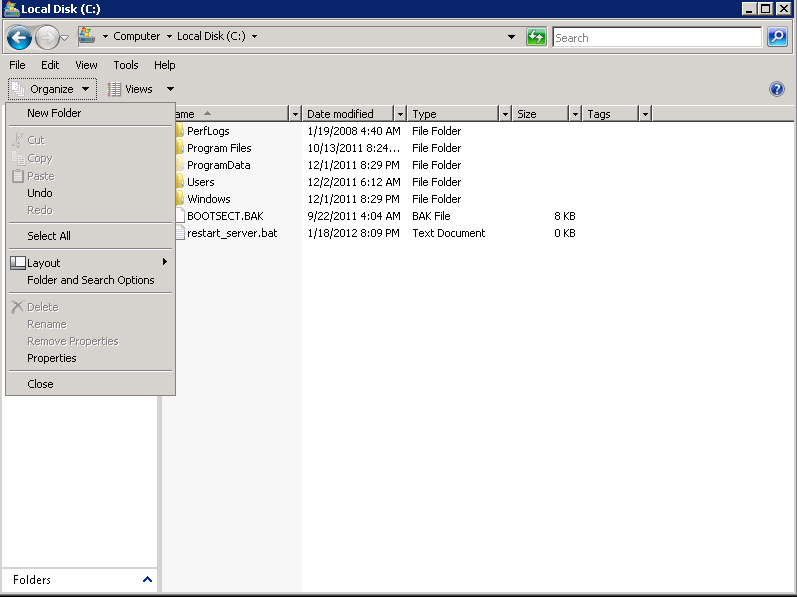
Task: Open the View menu
Action: pyautogui.click(x=86, y=65)
